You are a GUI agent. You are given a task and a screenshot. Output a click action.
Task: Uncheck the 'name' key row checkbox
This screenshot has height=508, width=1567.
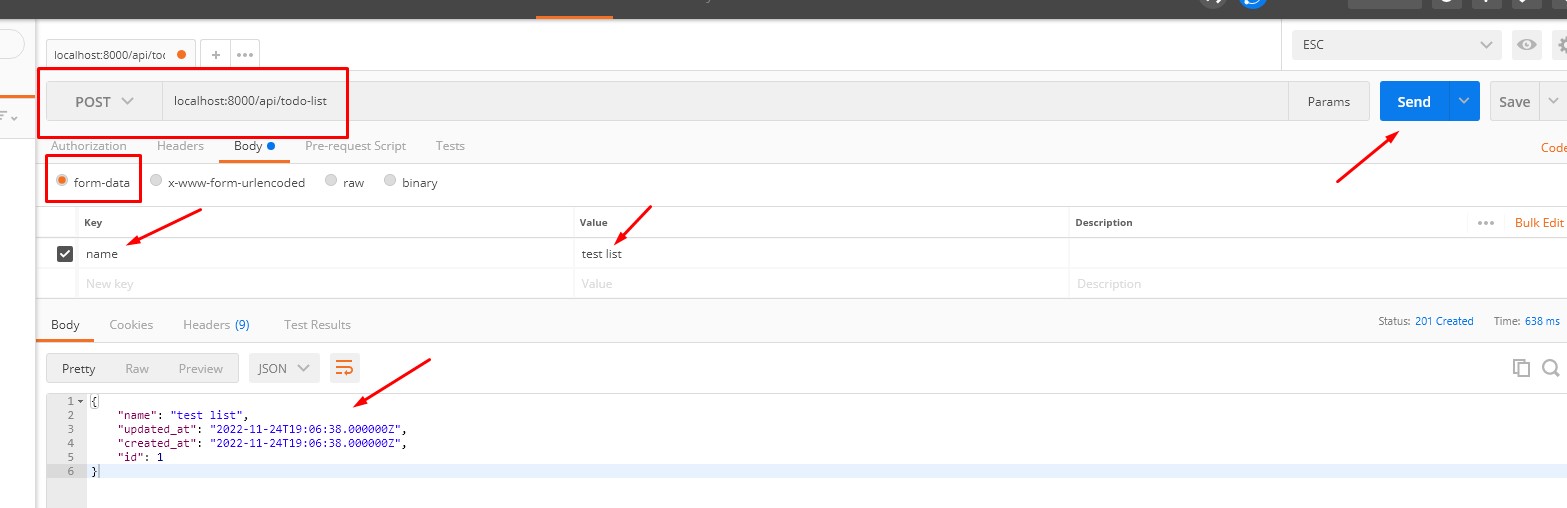click(65, 254)
